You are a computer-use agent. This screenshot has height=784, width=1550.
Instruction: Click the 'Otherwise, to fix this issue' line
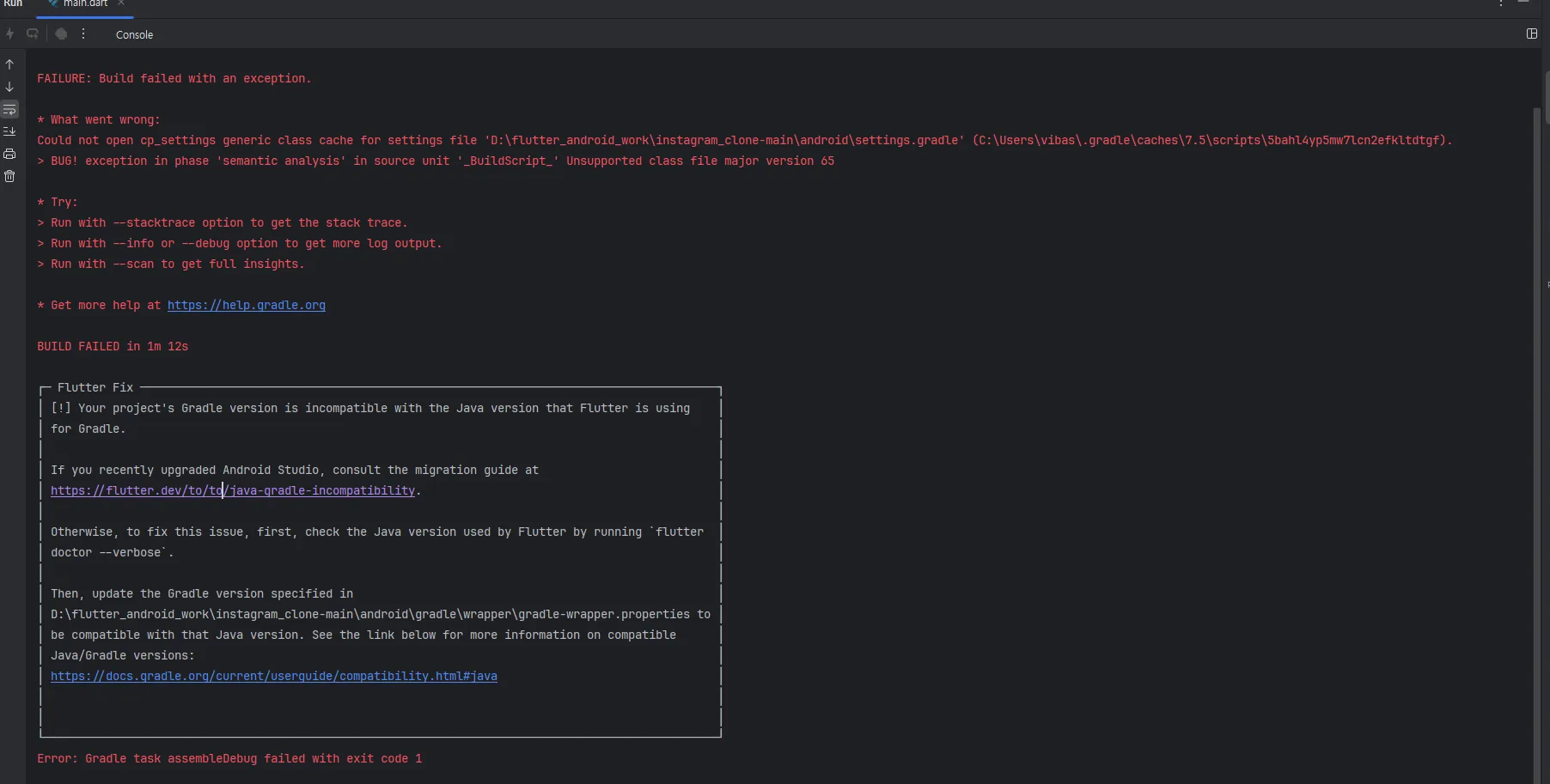pyautogui.click(x=377, y=532)
